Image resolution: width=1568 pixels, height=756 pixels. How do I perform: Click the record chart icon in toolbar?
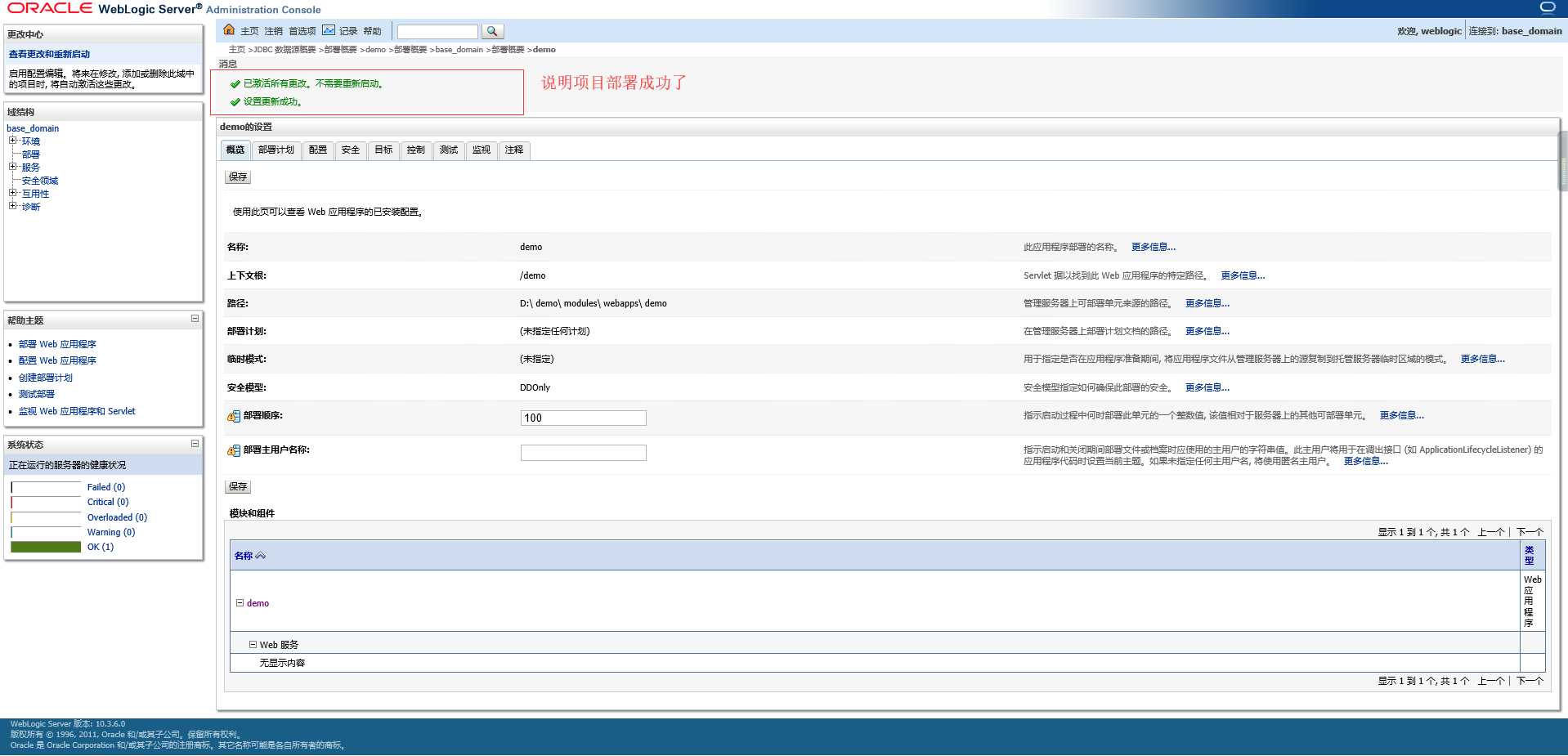[x=329, y=30]
